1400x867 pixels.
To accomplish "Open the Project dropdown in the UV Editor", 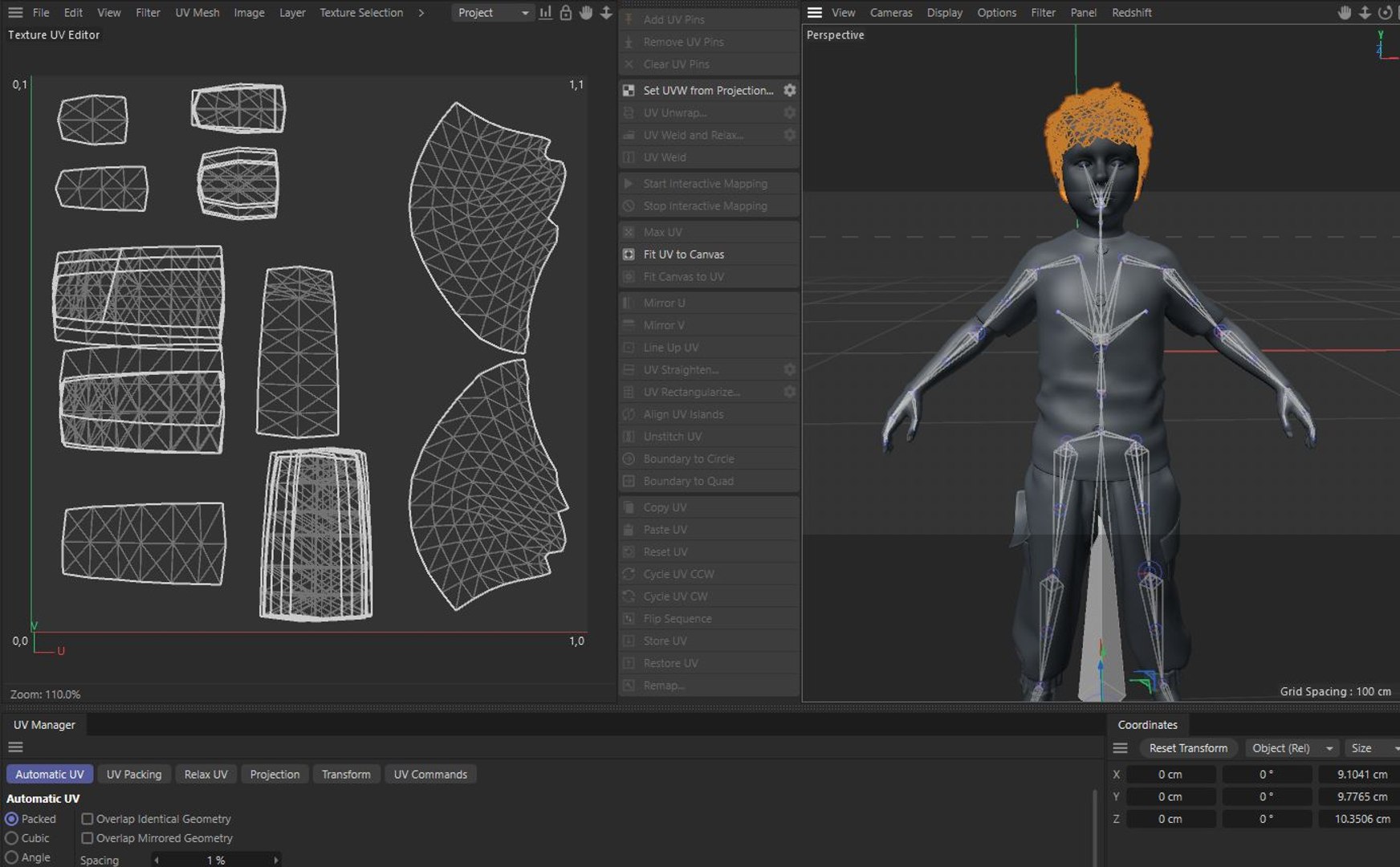I will tap(493, 13).
